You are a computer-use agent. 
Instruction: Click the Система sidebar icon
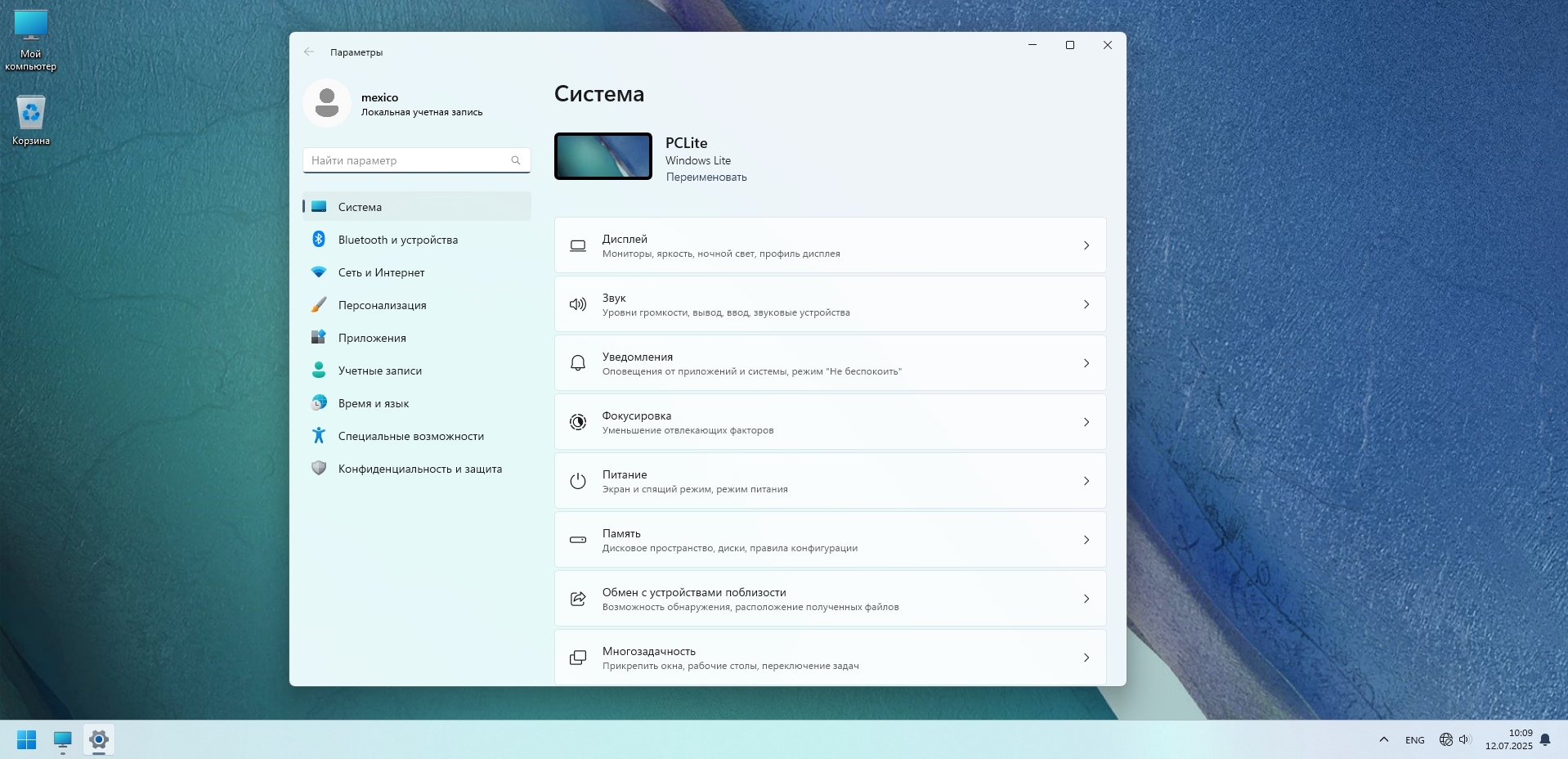tap(319, 207)
